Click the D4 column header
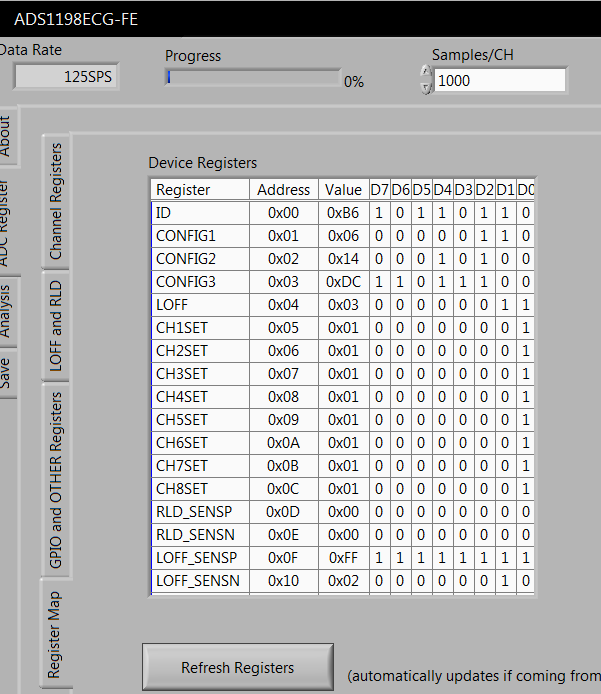The width and height of the screenshot is (601, 694). (x=442, y=190)
